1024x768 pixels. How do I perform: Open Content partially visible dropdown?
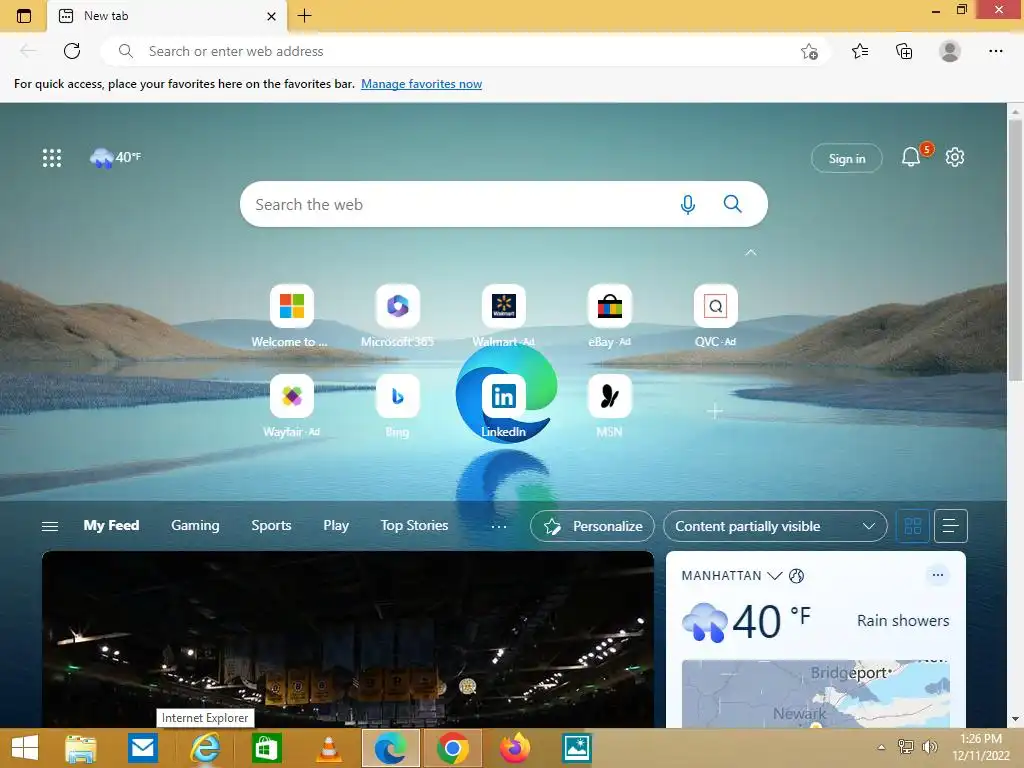point(775,526)
